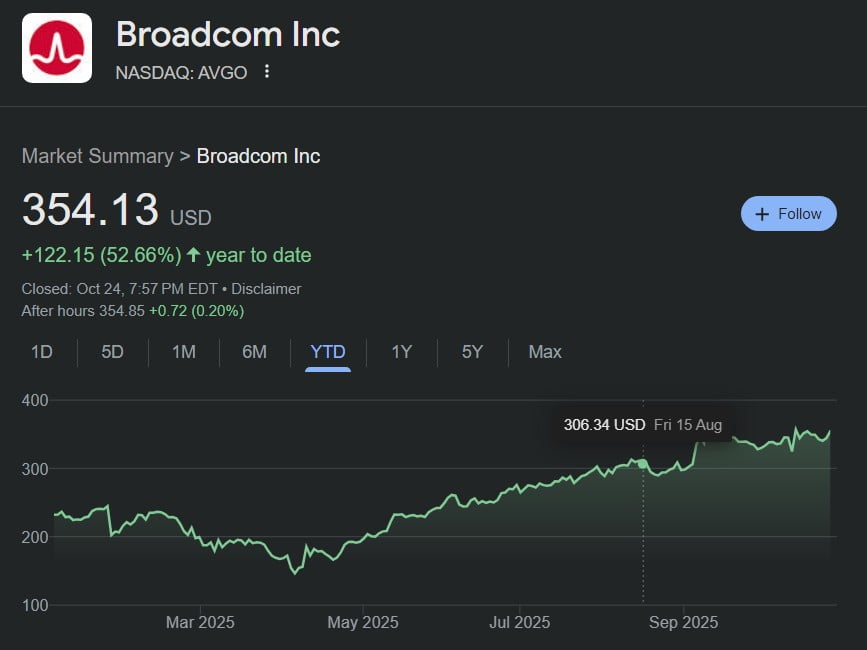
Task: Click the 306.34 USD price tooltip
Action: [604, 425]
